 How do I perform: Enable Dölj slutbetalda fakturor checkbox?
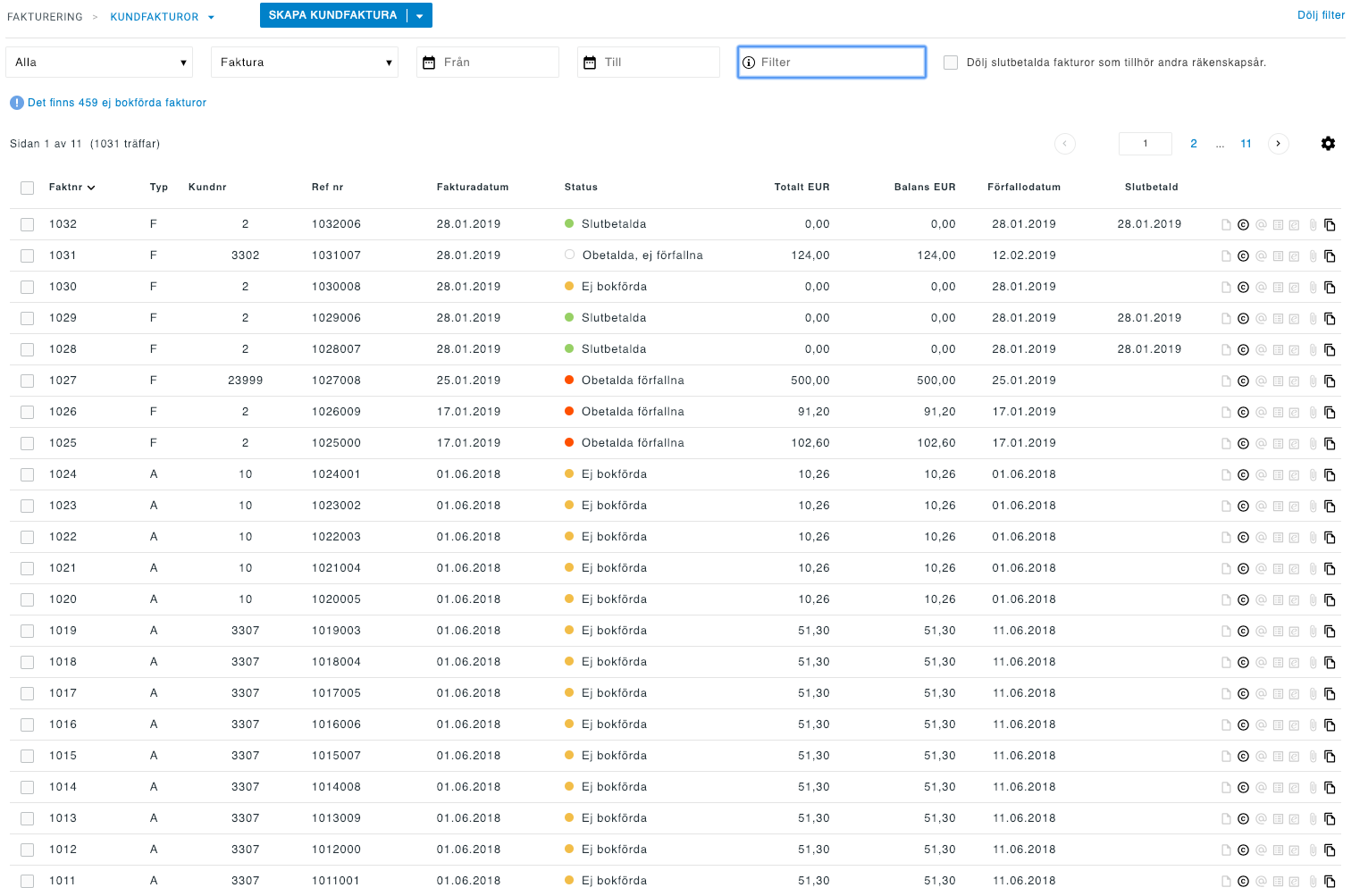point(951,62)
